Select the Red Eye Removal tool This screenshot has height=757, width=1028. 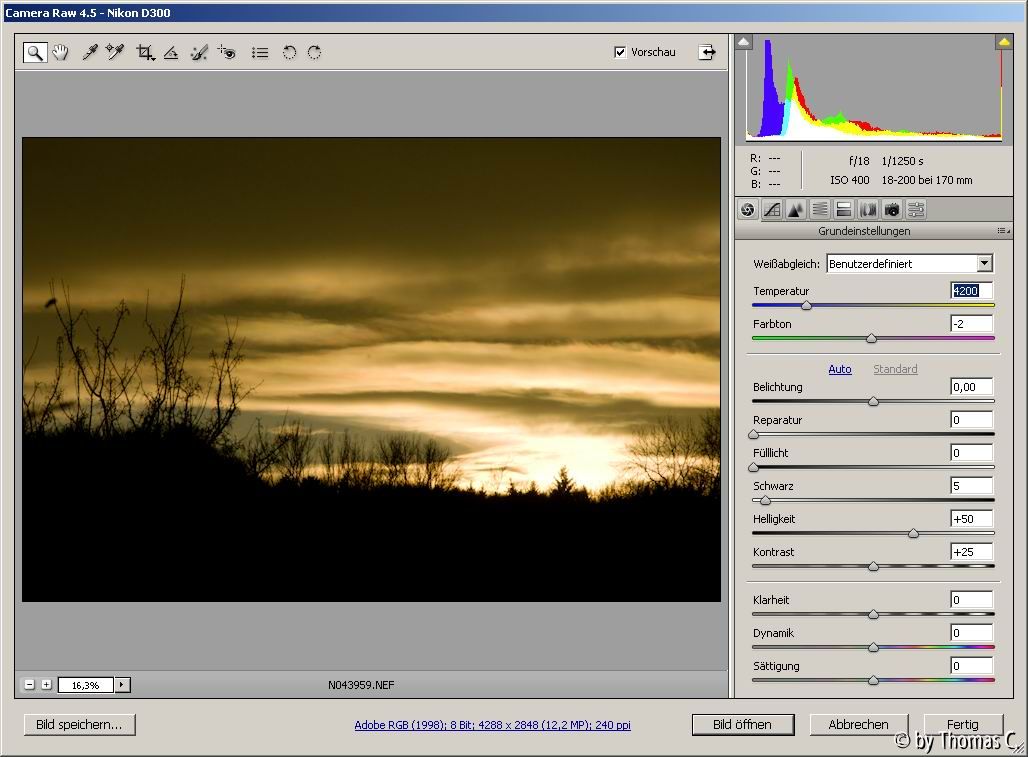[x=226, y=53]
